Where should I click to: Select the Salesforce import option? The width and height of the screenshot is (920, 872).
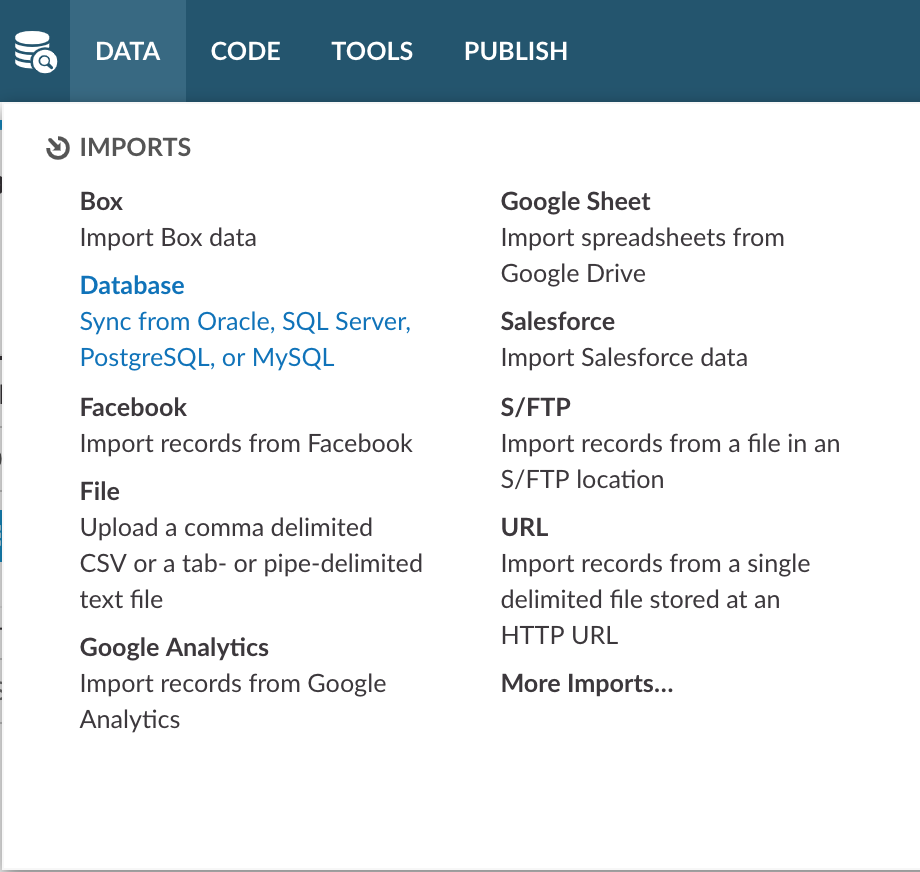[557, 321]
